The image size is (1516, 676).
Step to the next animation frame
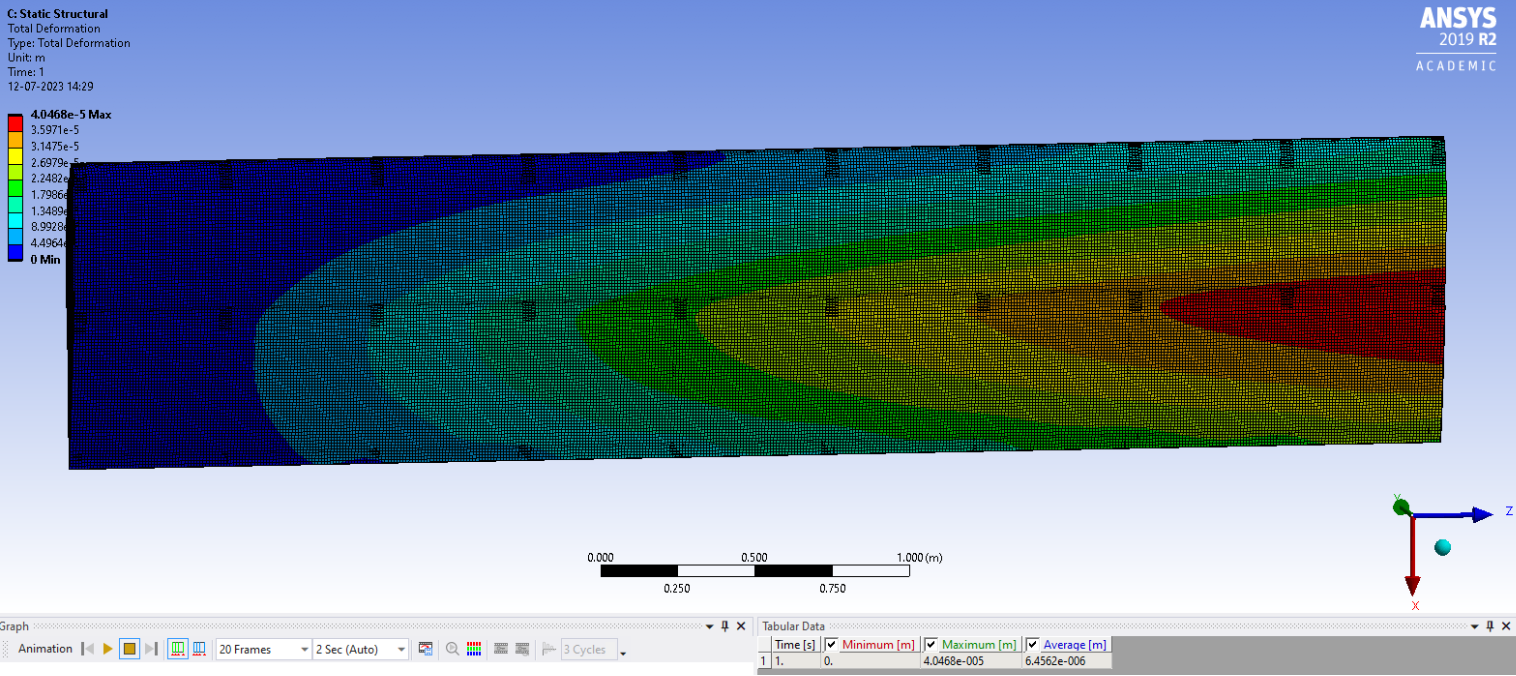click(151, 649)
